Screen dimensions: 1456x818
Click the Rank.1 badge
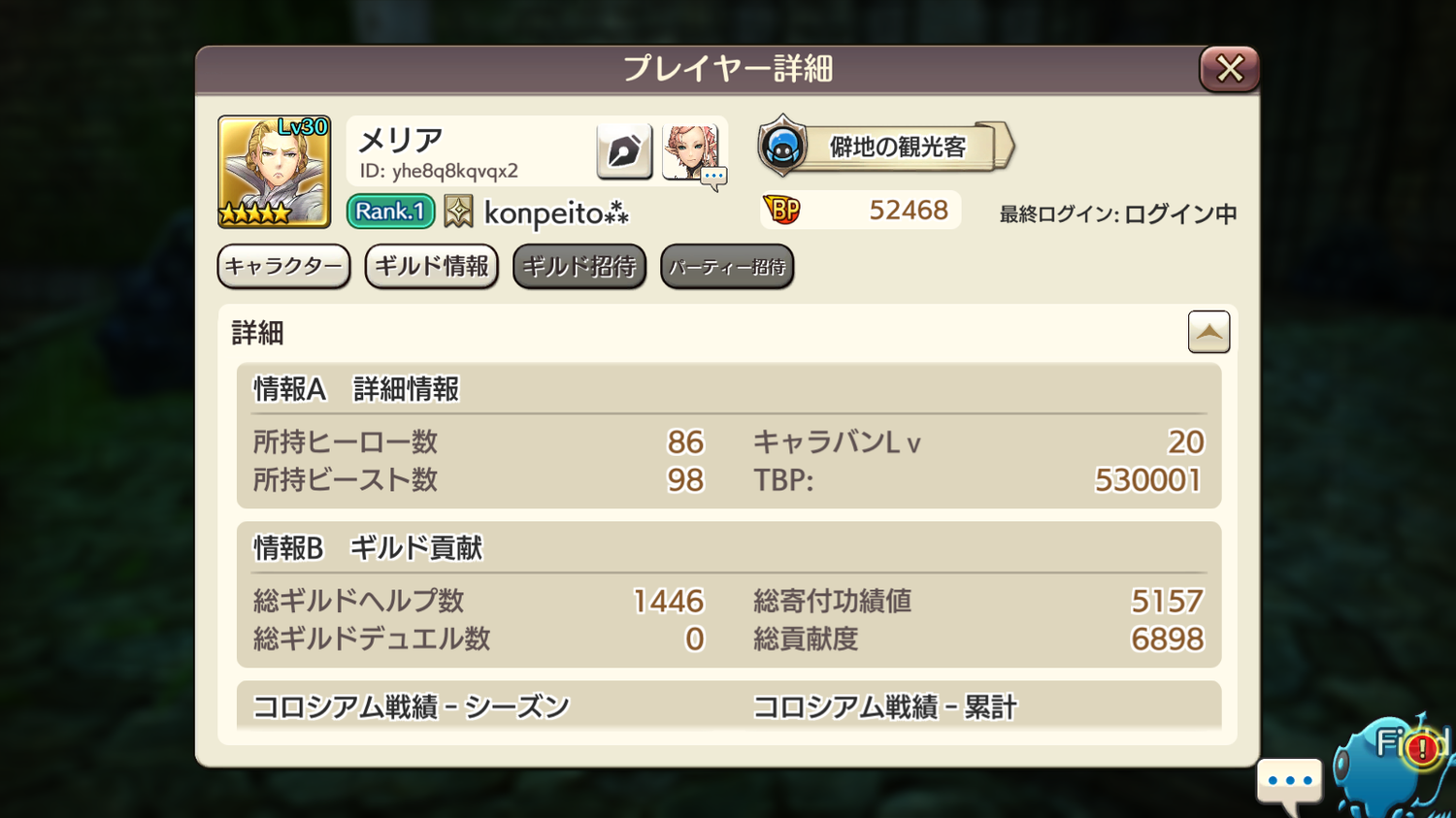(x=390, y=212)
